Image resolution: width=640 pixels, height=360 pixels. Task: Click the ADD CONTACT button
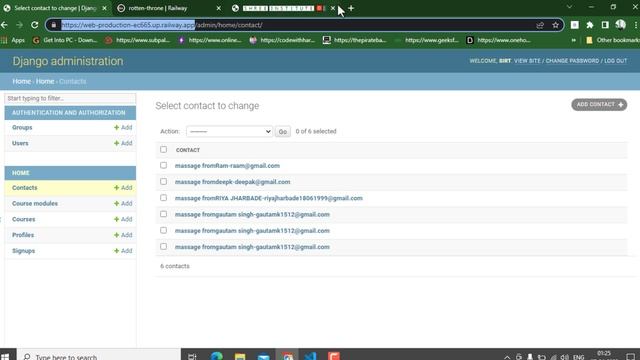pyautogui.click(x=599, y=104)
